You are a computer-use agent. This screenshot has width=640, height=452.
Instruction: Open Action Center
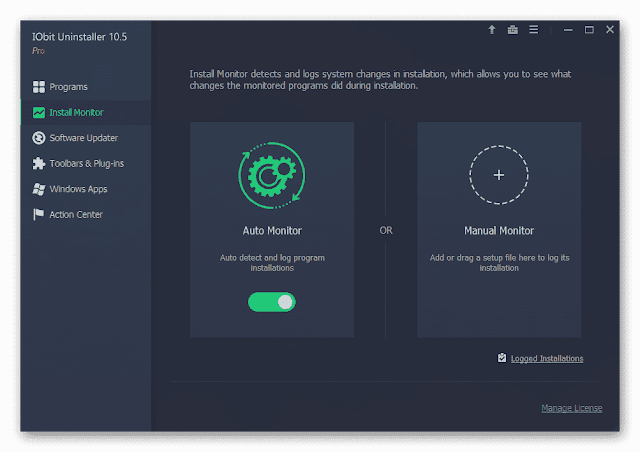pyautogui.click(x=86, y=214)
